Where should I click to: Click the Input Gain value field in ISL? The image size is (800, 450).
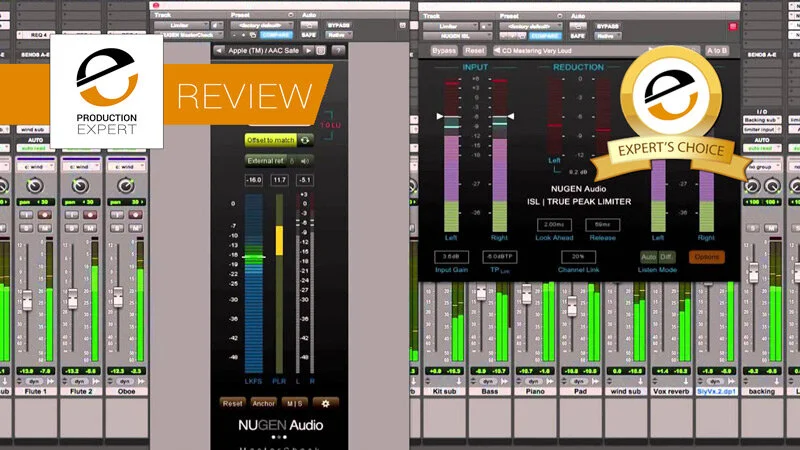coord(452,257)
